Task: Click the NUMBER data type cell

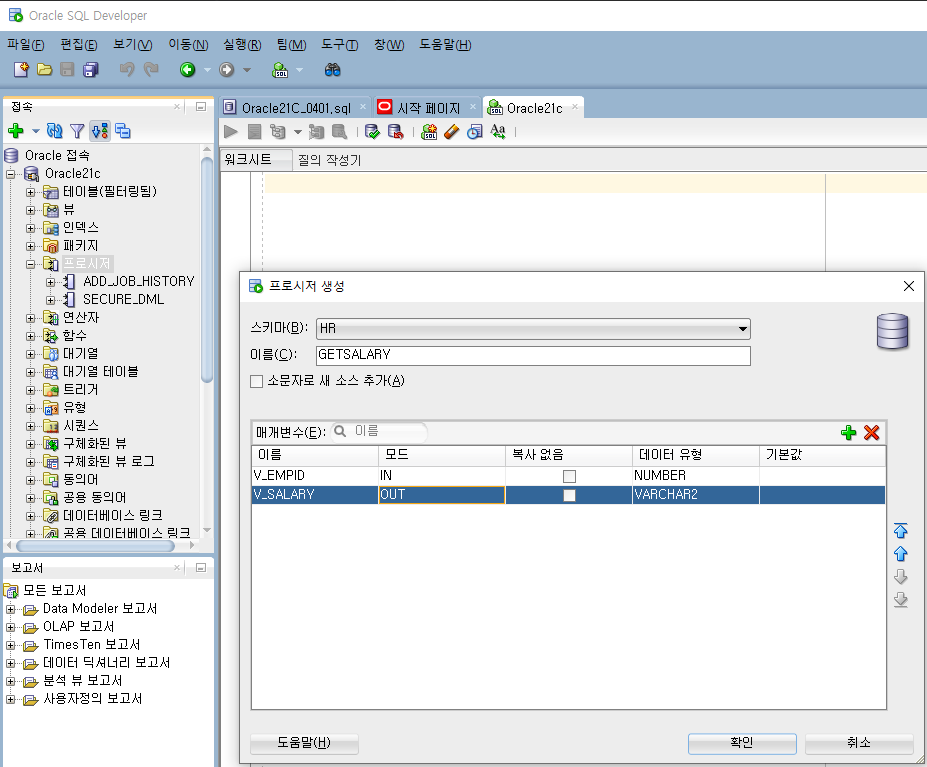Action: tap(695, 476)
